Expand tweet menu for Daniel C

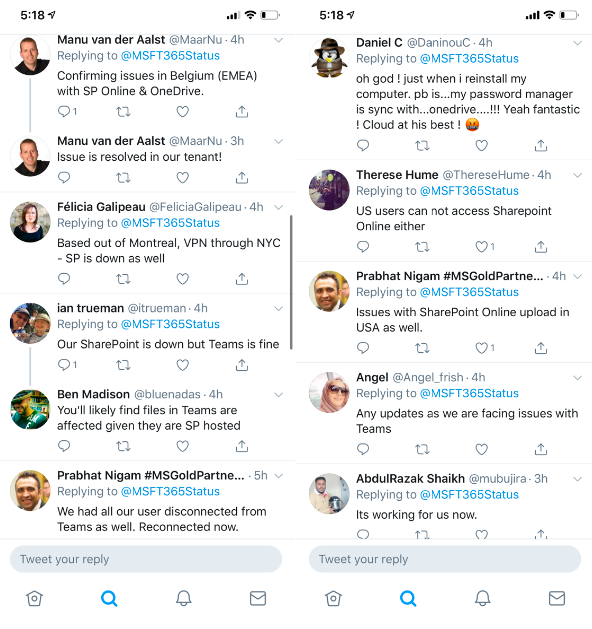[577, 43]
